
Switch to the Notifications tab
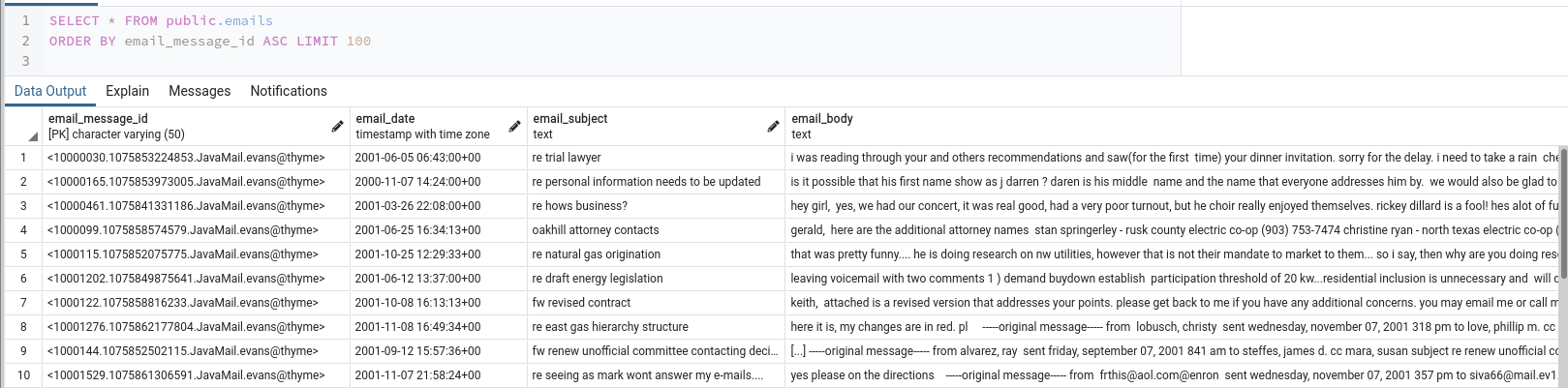coord(289,91)
